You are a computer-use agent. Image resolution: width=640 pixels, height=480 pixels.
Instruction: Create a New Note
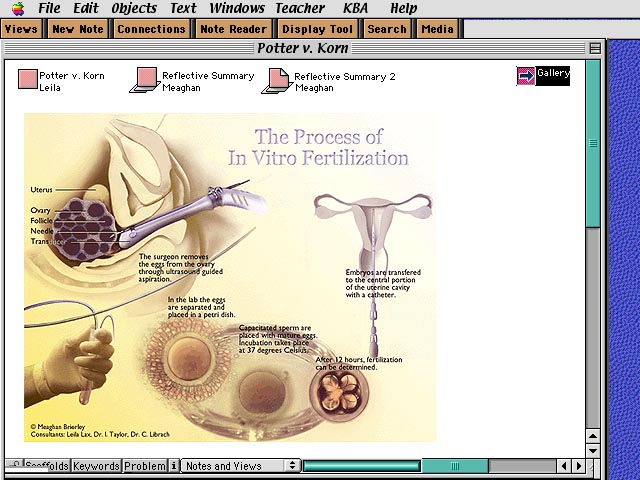point(78,29)
